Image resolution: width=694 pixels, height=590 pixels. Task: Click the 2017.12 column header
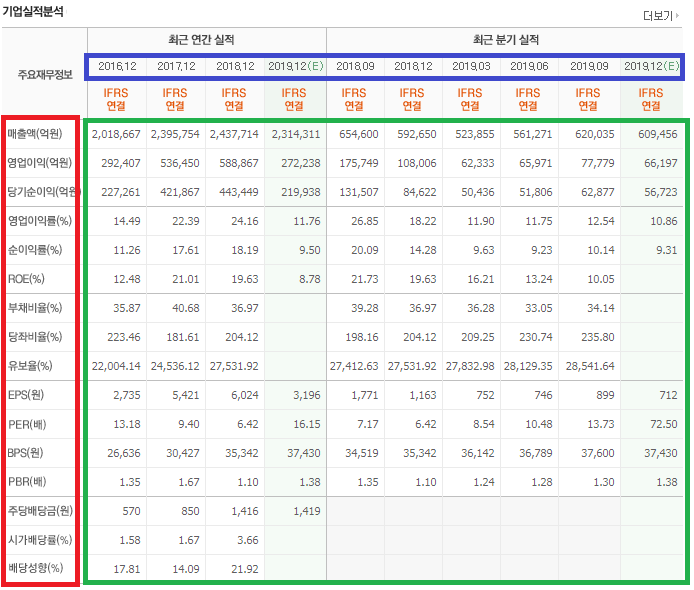(x=176, y=66)
